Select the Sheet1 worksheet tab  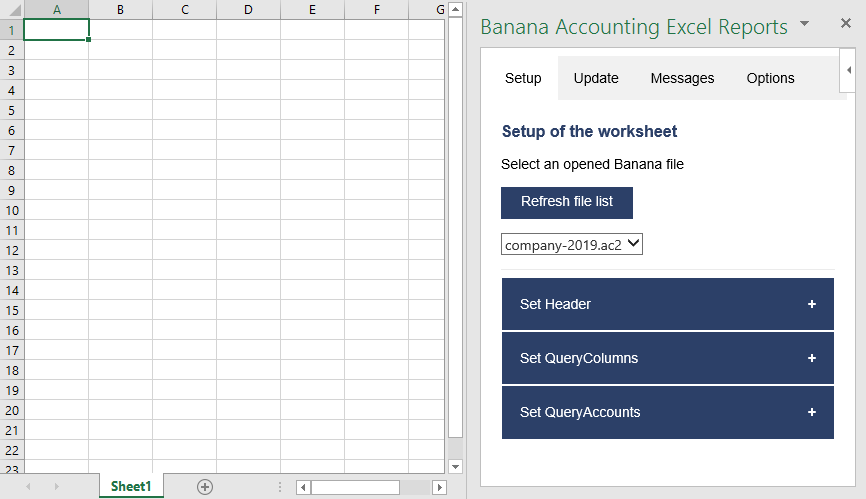[x=131, y=487]
